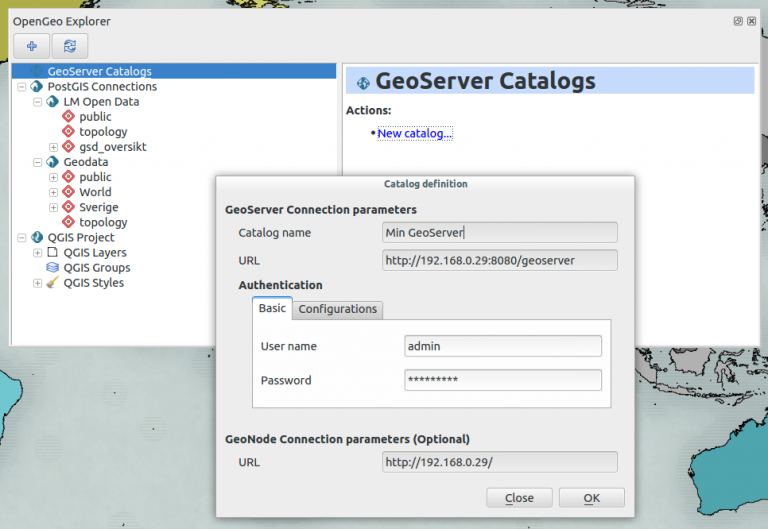Viewport: 768px width, 529px height.
Task: Select the LM Open Data connection
Action: [101, 102]
